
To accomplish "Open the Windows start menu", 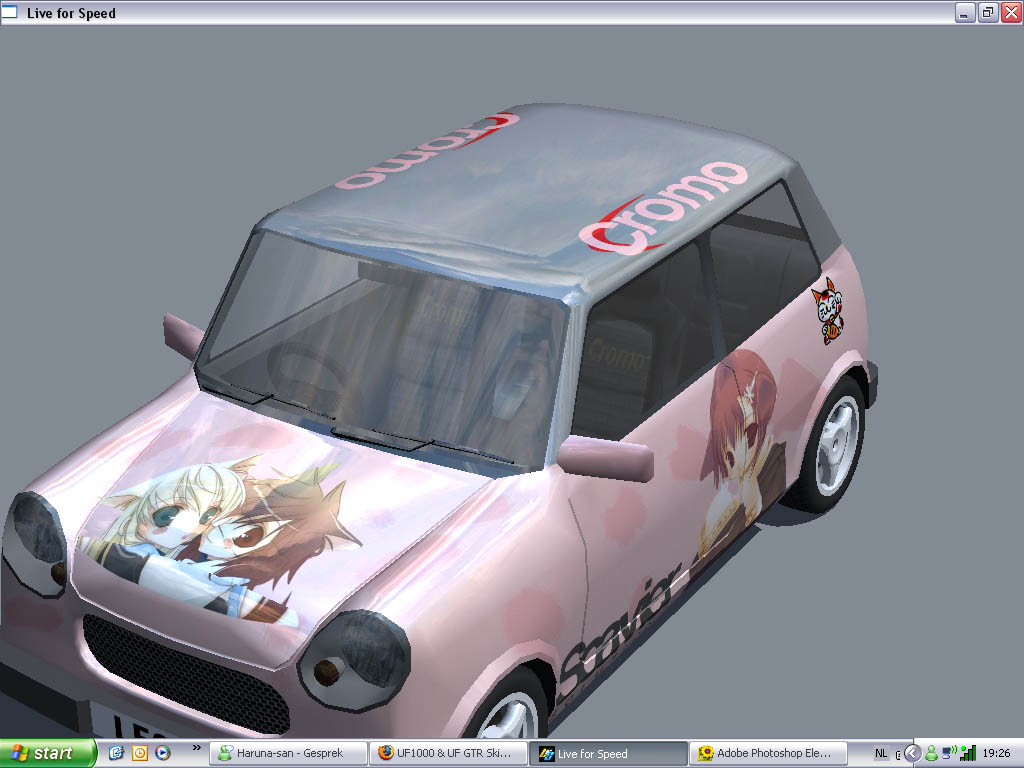I will click(48, 753).
